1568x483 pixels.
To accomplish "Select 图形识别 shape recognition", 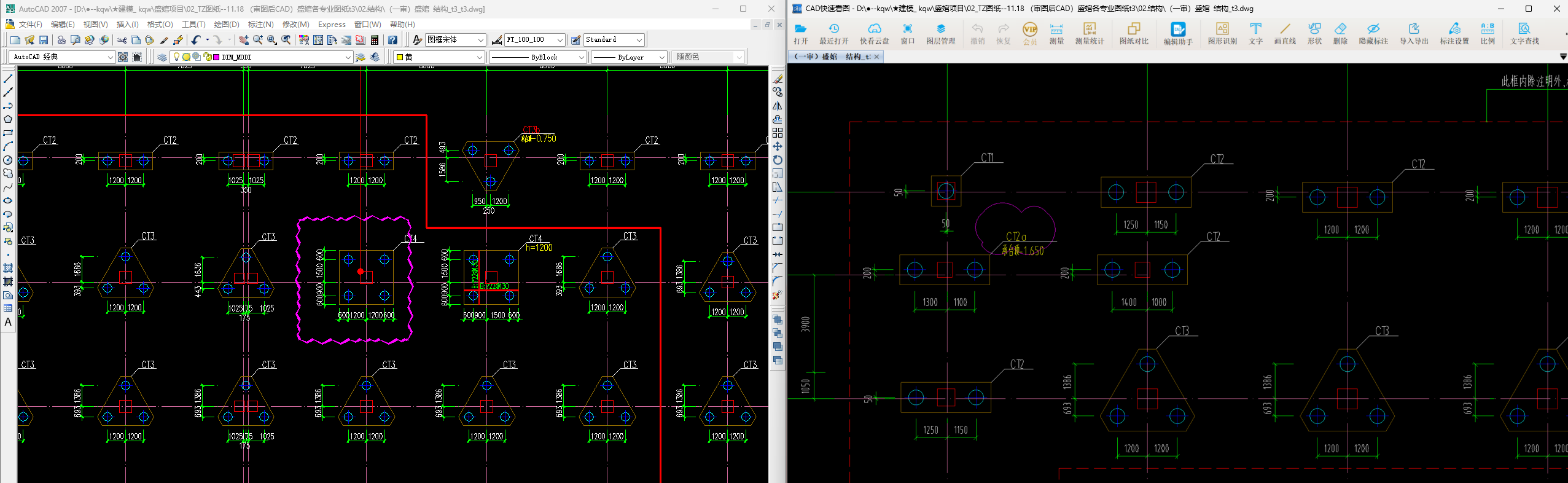I will pyautogui.click(x=1222, y=34).
